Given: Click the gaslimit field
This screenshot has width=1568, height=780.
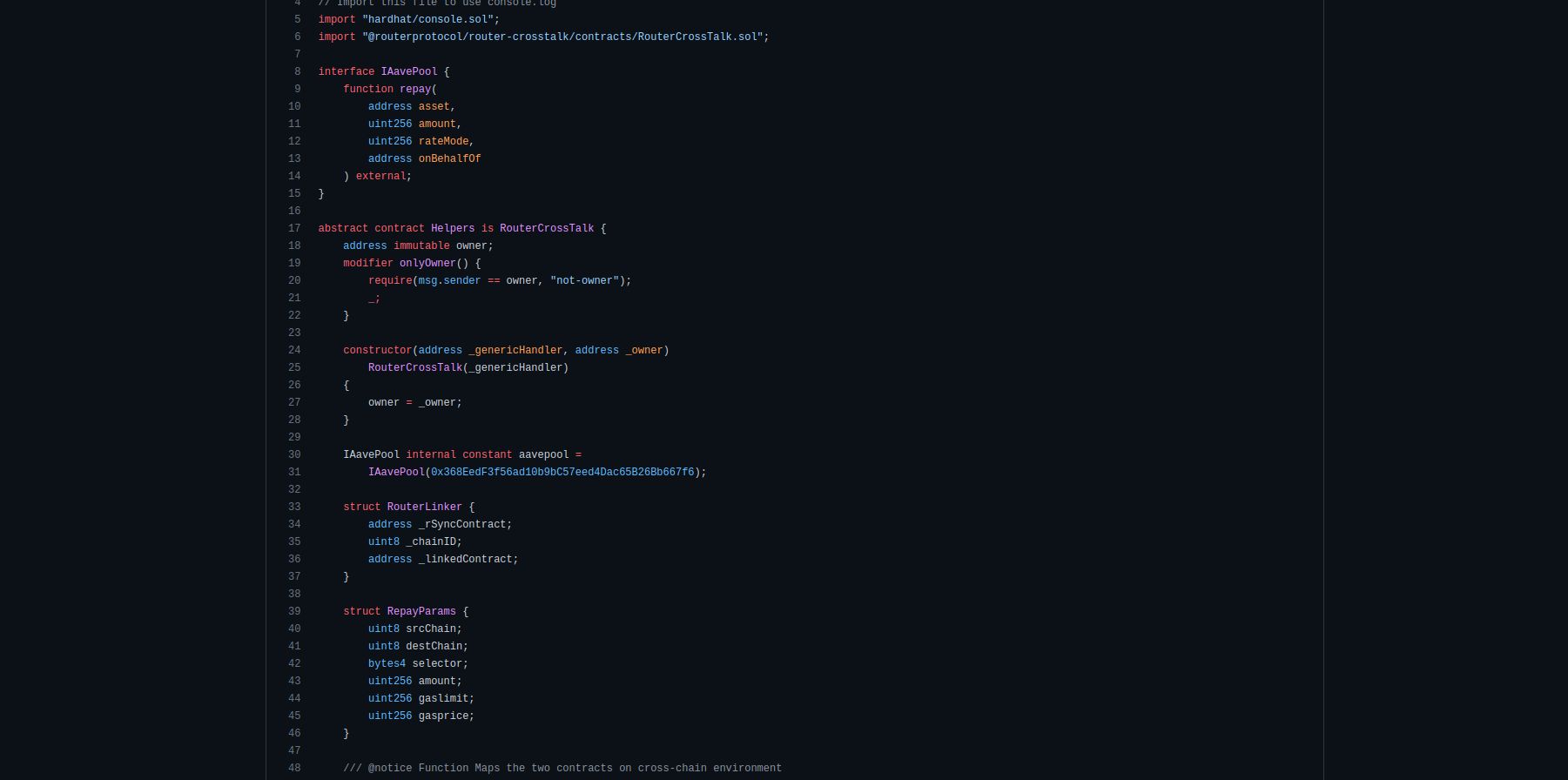Looking at the screenshot, I should 443,698.
